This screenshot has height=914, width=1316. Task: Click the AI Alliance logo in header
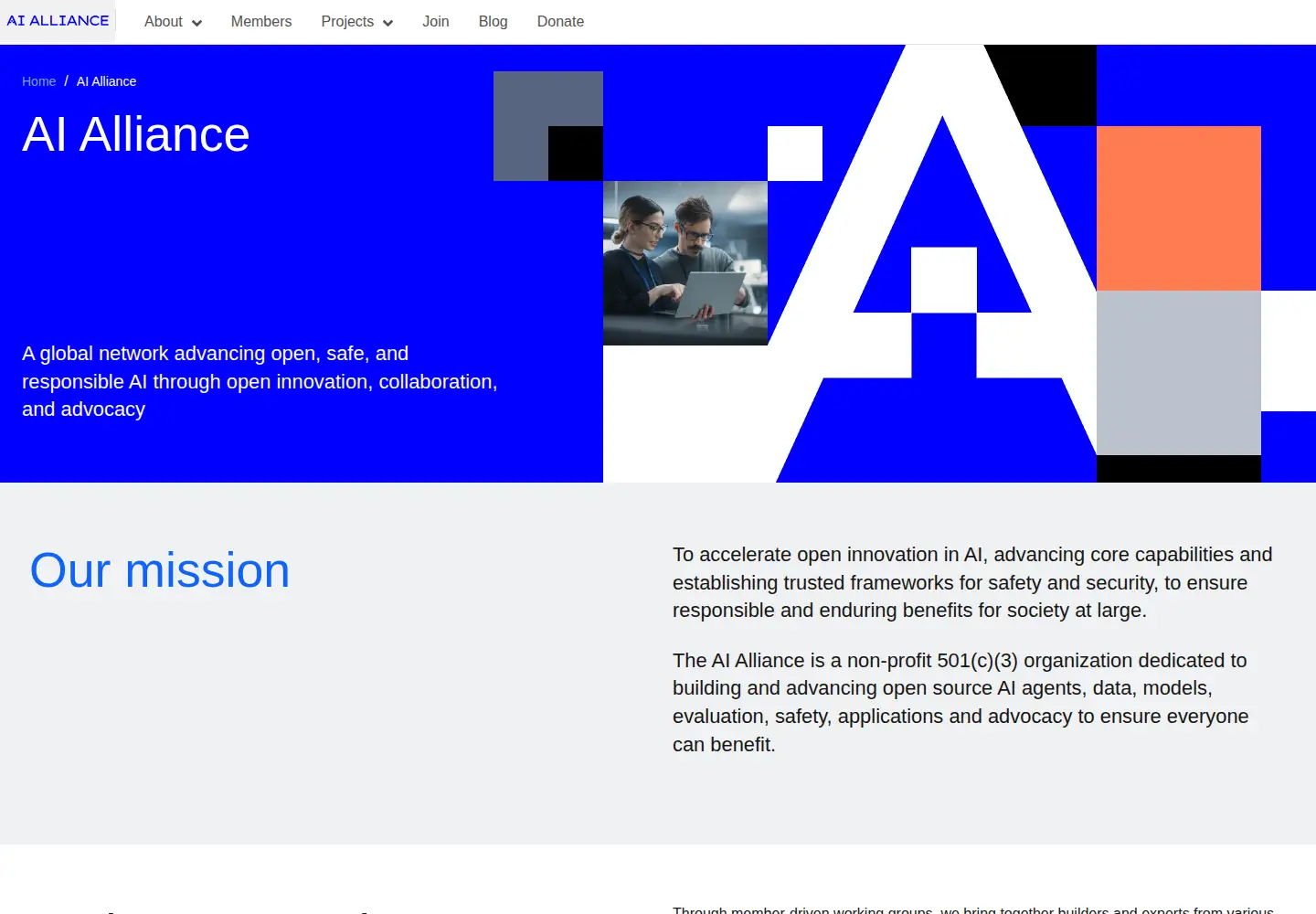[x=58, y=20]
